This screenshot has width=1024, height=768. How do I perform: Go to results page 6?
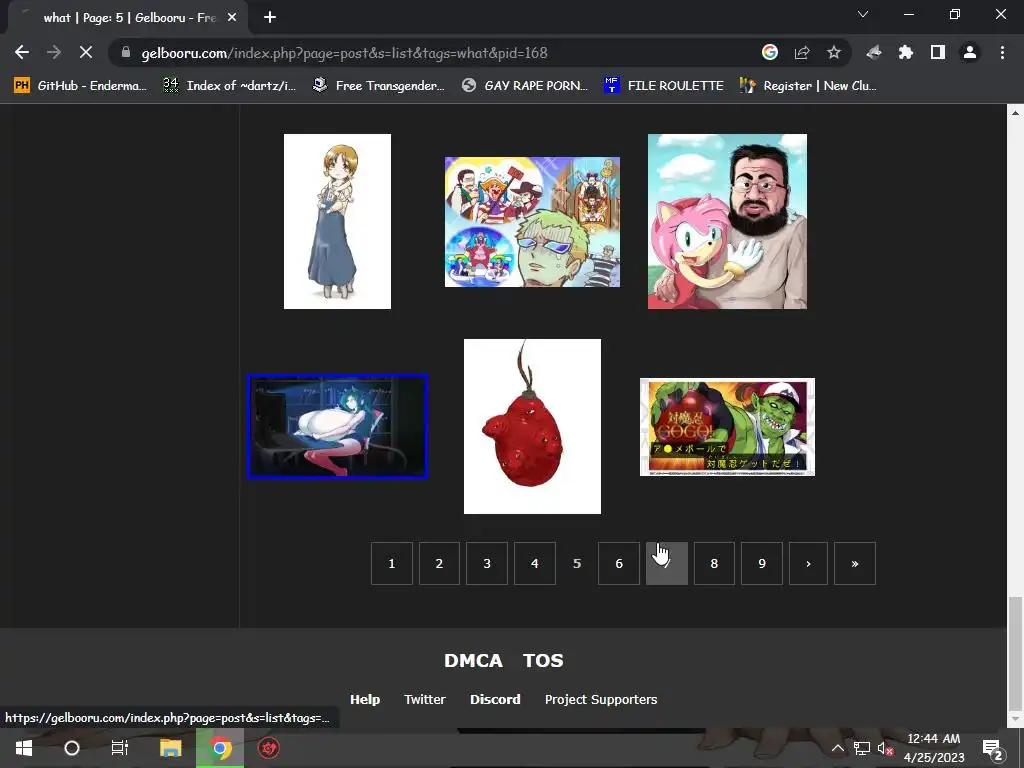[x=618, y=563]
